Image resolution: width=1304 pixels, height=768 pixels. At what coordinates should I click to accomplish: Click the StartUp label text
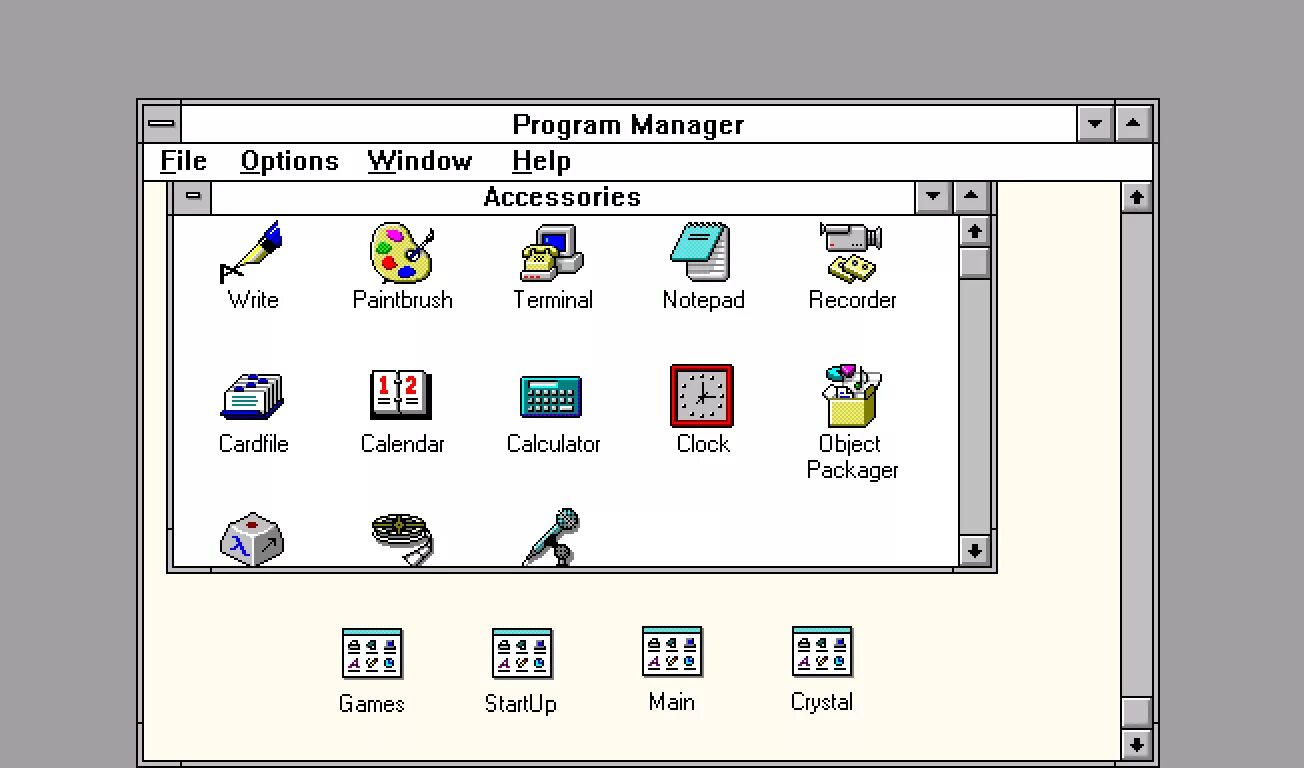point(521,704)
